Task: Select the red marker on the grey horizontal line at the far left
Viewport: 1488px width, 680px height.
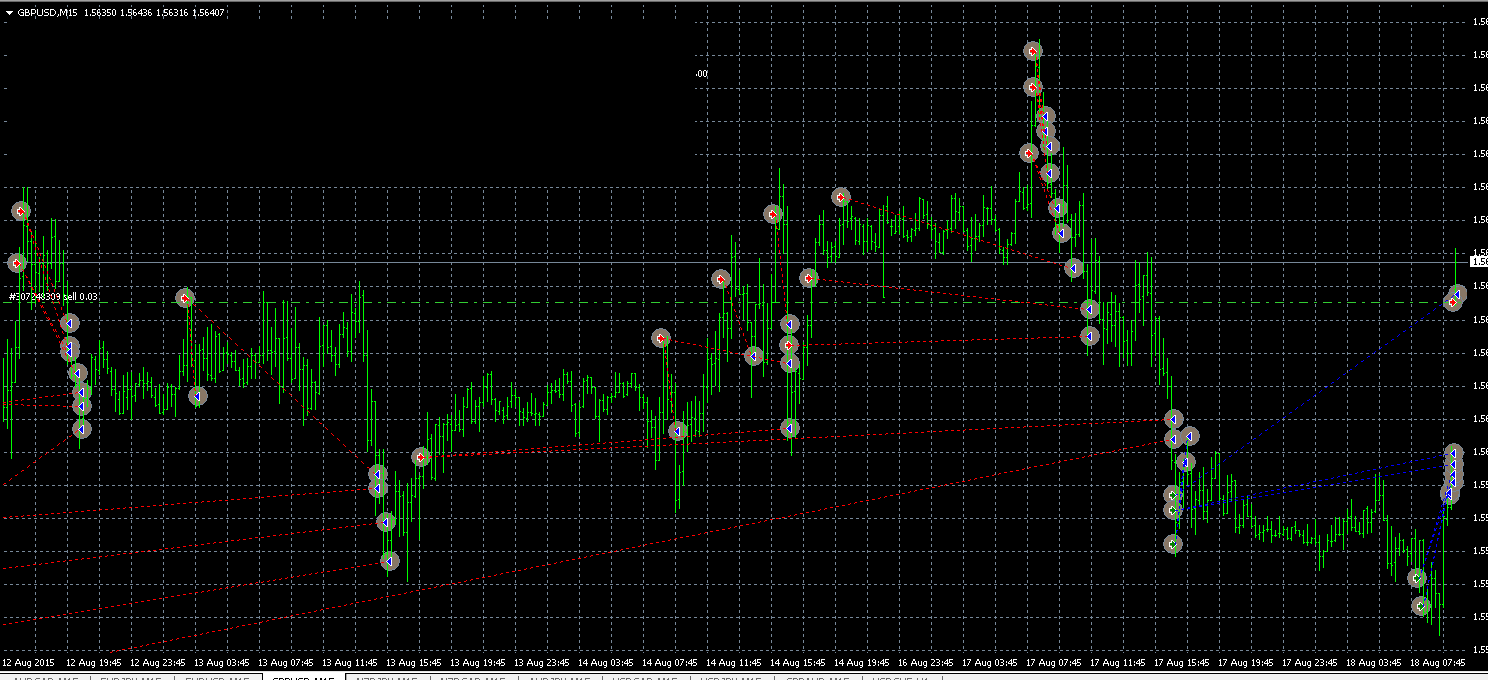Action: click(17, 263)
